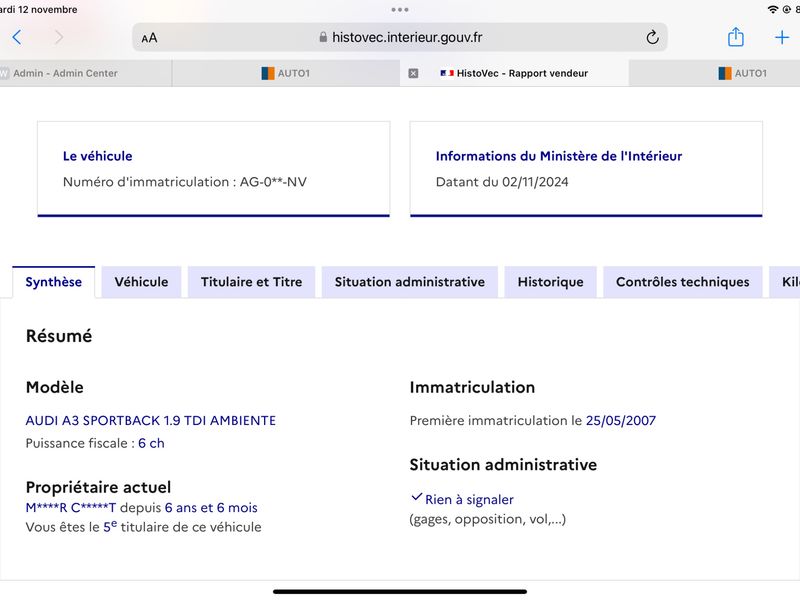Tap the three-dot multitasking indicator
Image resolution: width=800 pixels, height=600 pixels.
pyautogui.click(x=399, y=10)
